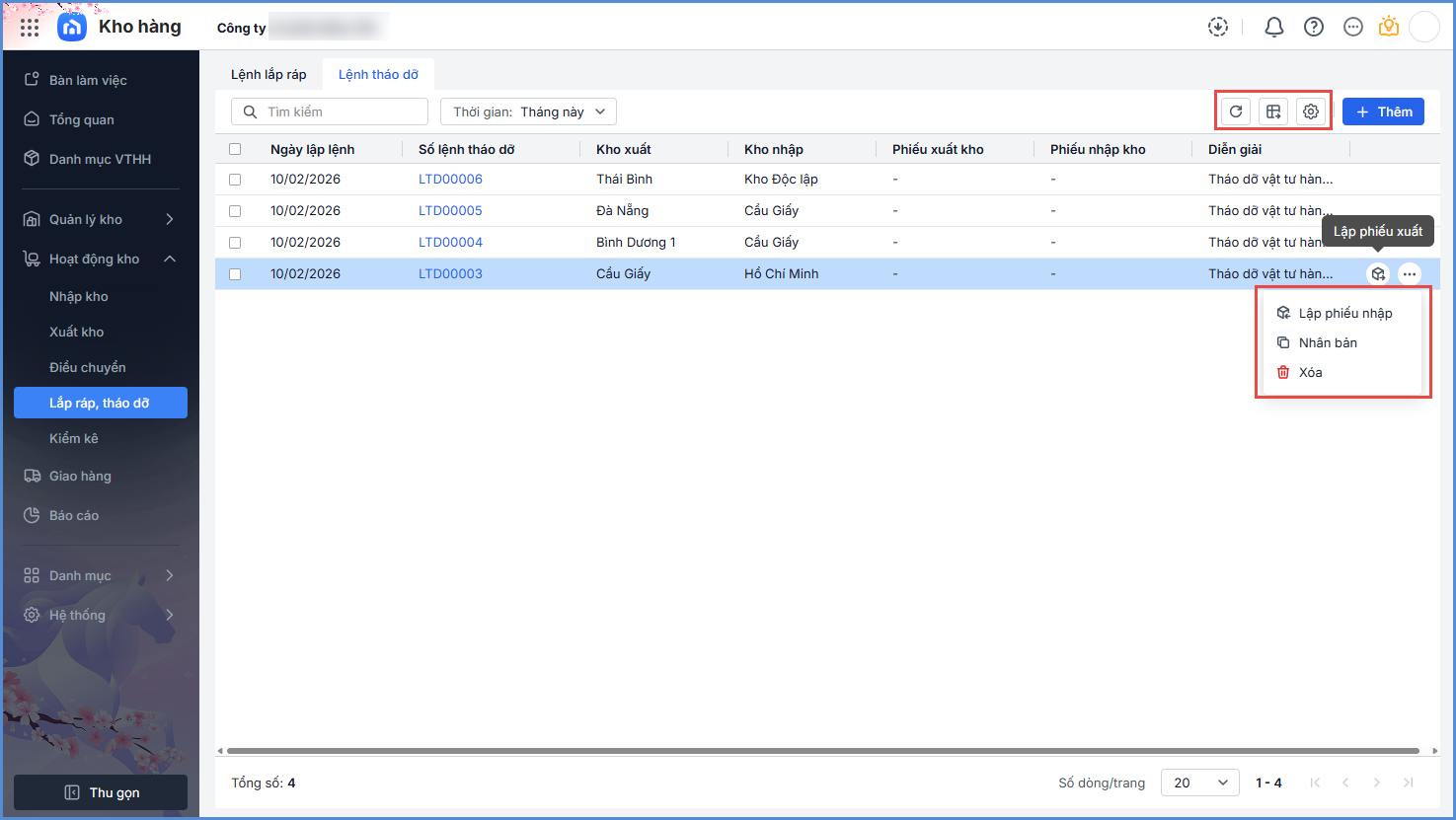1456x820 pixels.
Task: Check the box for the LTD00004 row
Action: [235, 243]
